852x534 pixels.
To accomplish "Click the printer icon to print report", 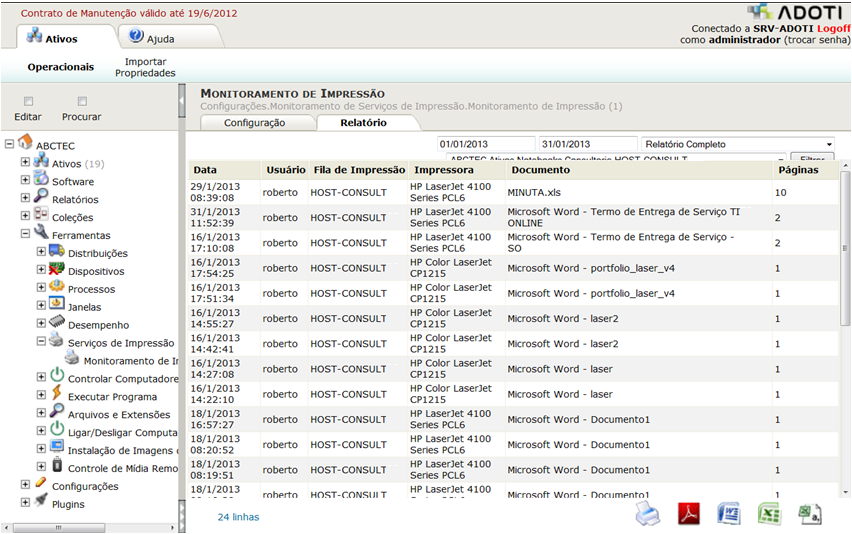I will tap(648, 513).
